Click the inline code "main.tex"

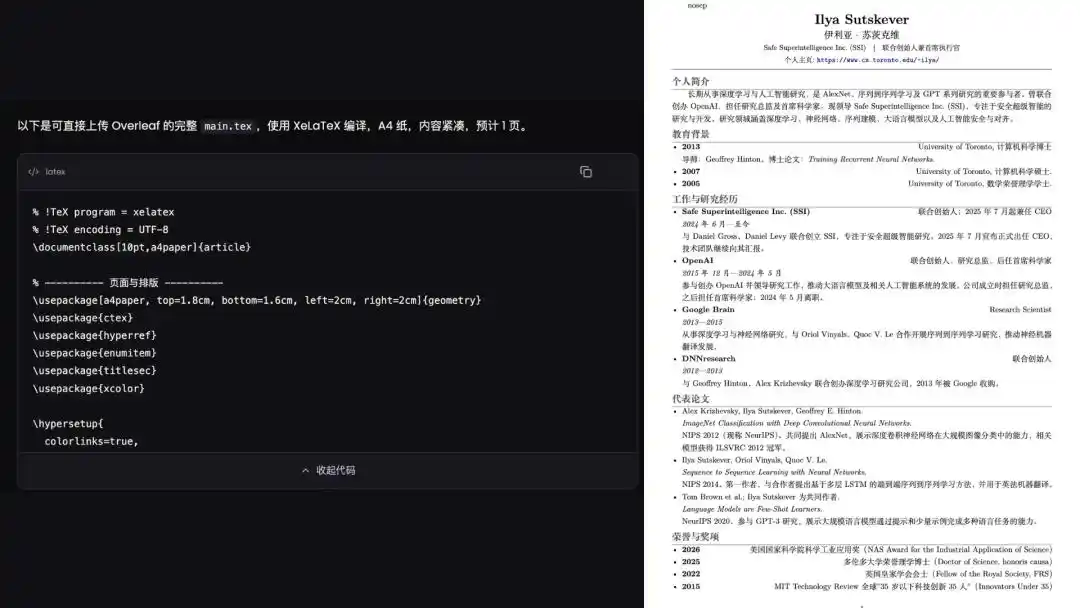coord(228,126)
